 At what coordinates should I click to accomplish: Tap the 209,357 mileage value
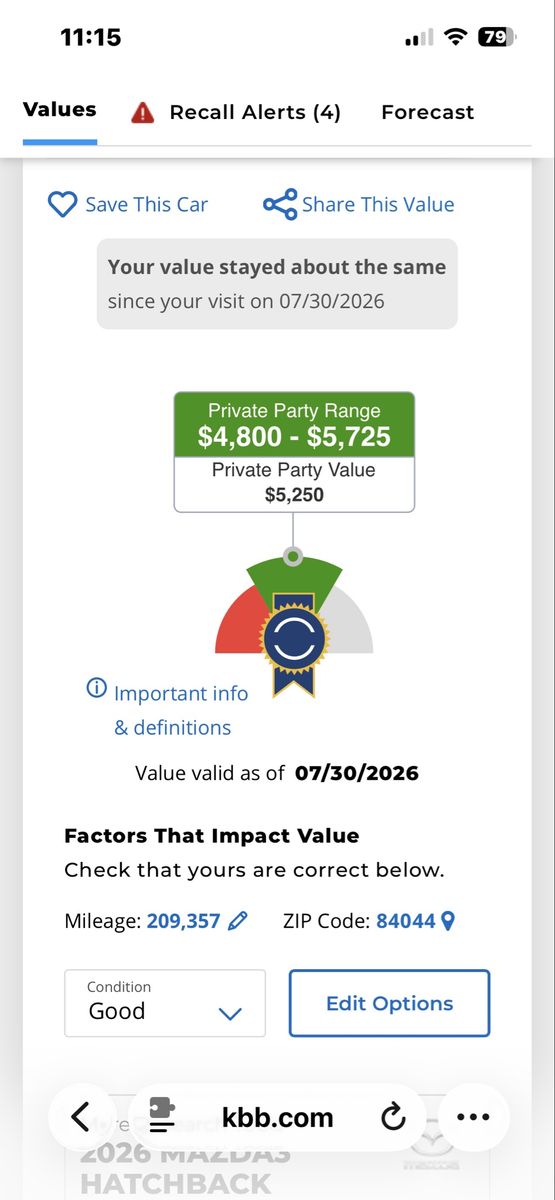(x=183, y=921)
